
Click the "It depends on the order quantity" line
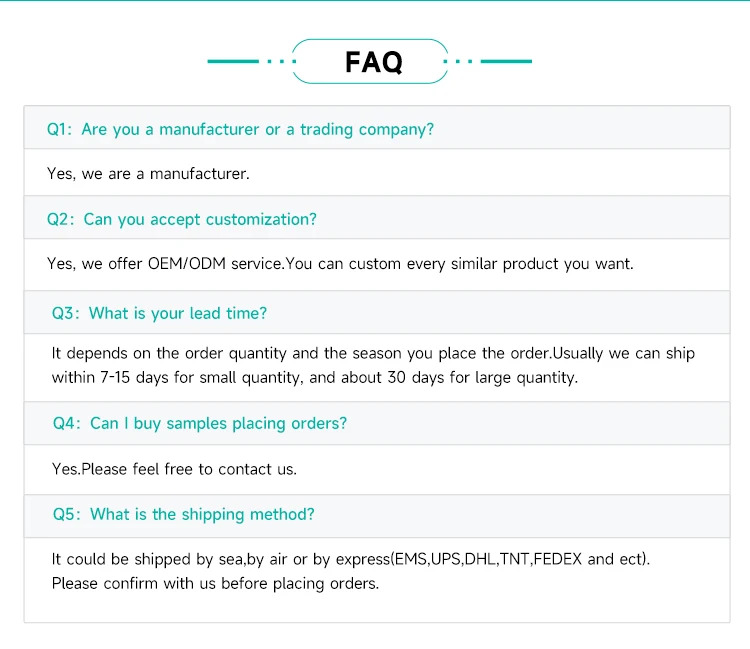tap(373, 353)
